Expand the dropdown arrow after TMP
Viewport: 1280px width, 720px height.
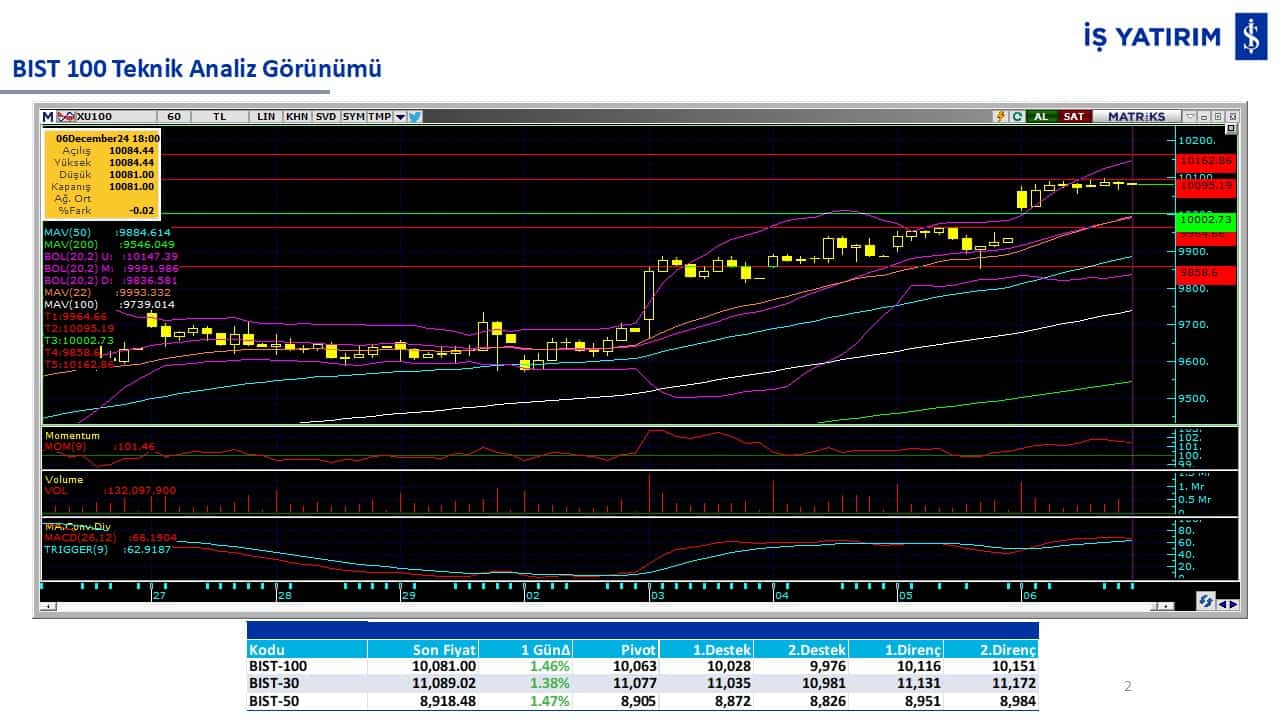[400, 116]
